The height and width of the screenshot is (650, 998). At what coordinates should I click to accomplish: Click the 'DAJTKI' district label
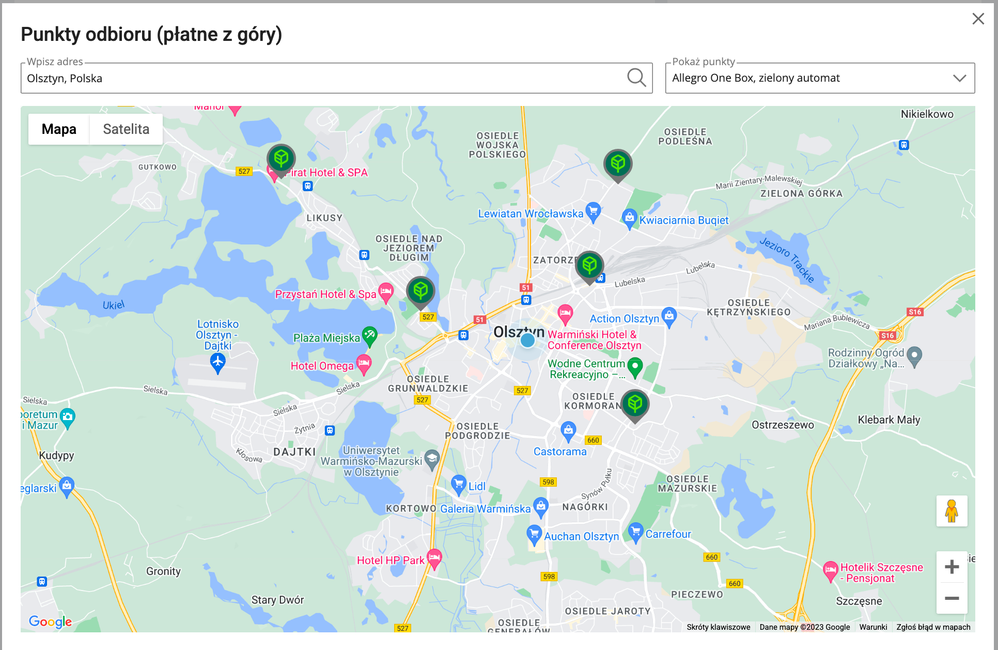294,451
